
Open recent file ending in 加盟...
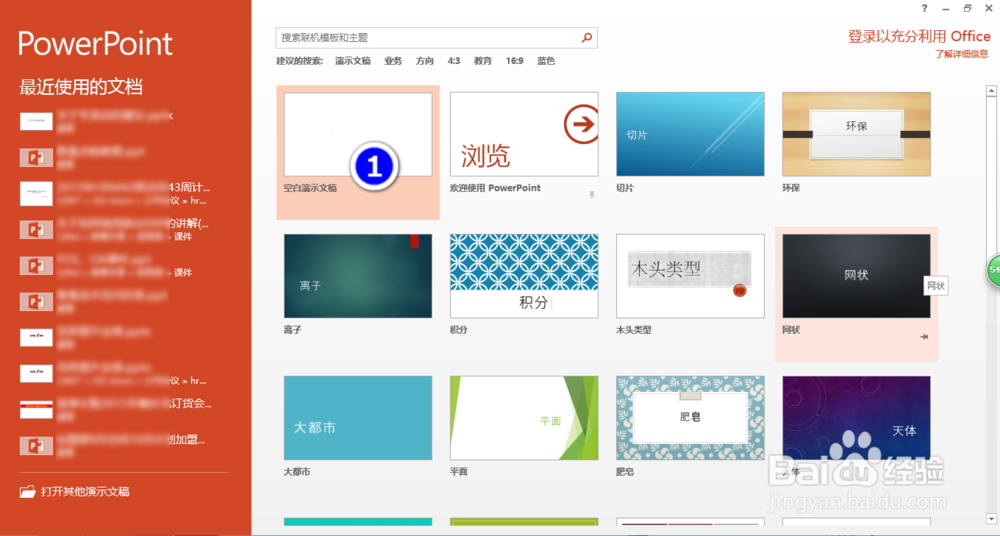coord(115,445)
